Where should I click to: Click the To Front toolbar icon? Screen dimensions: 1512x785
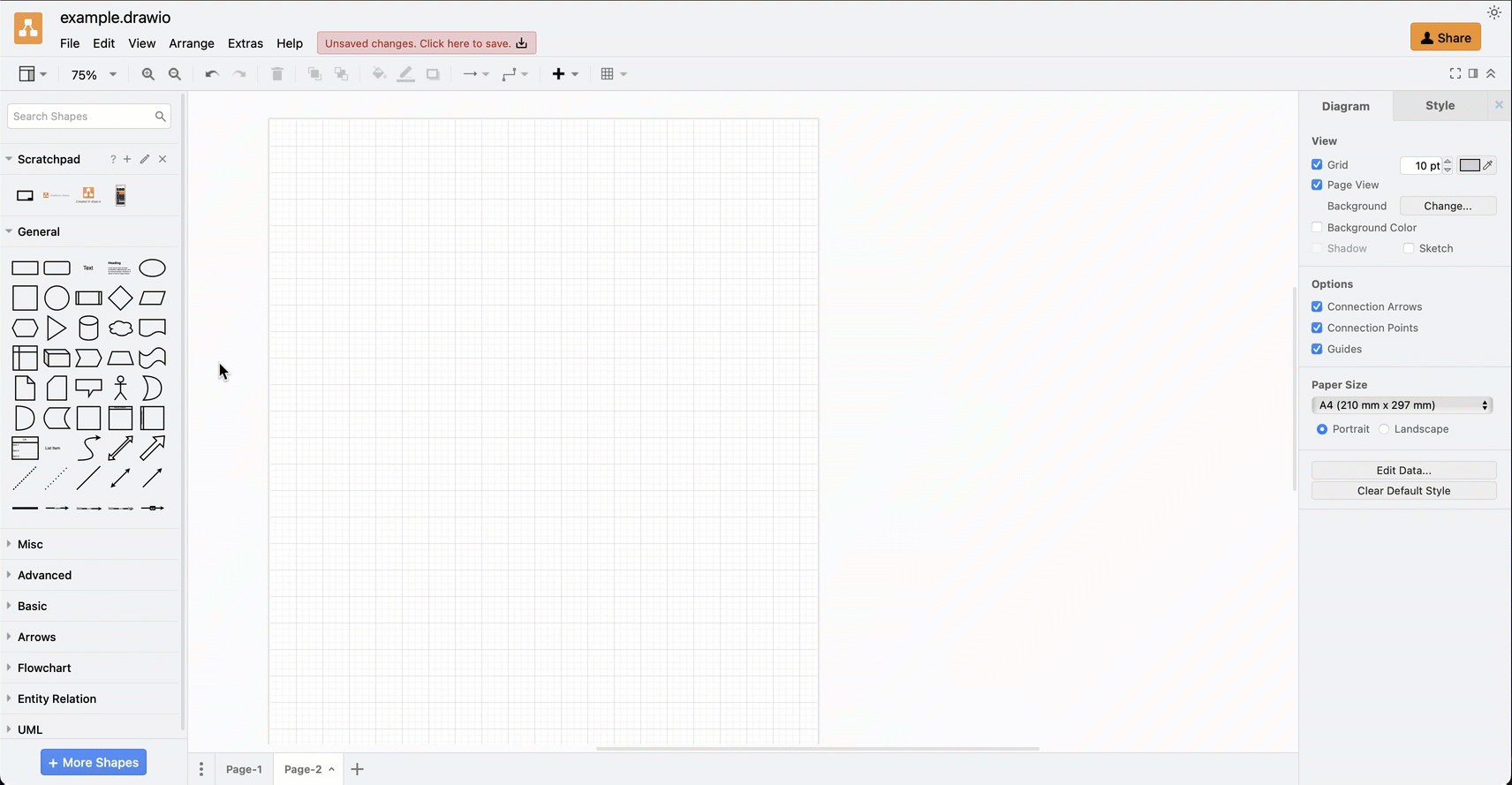pos(314,74)
